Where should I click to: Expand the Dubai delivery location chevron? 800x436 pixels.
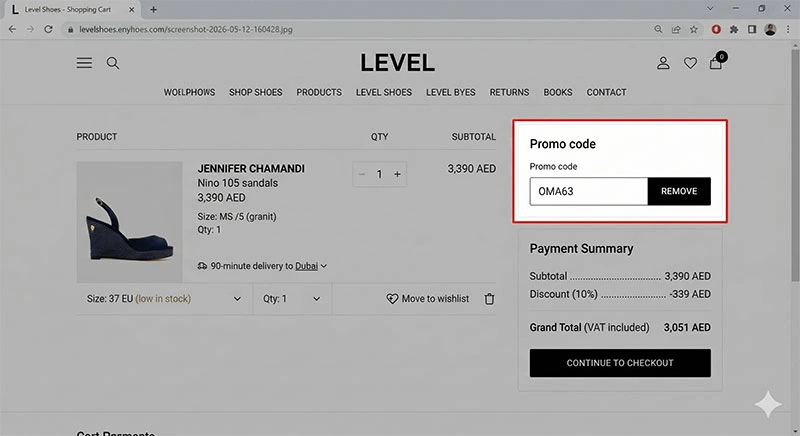[324, 266]
